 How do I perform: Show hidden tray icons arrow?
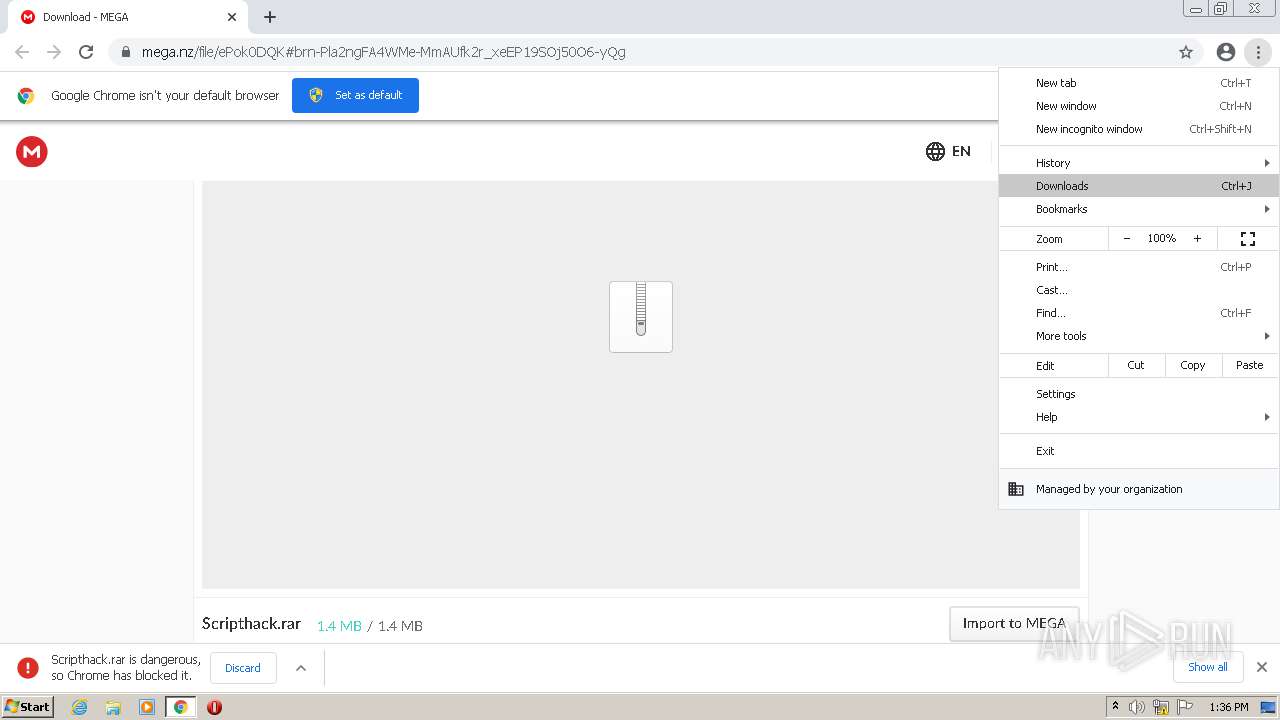[1116, 706]
